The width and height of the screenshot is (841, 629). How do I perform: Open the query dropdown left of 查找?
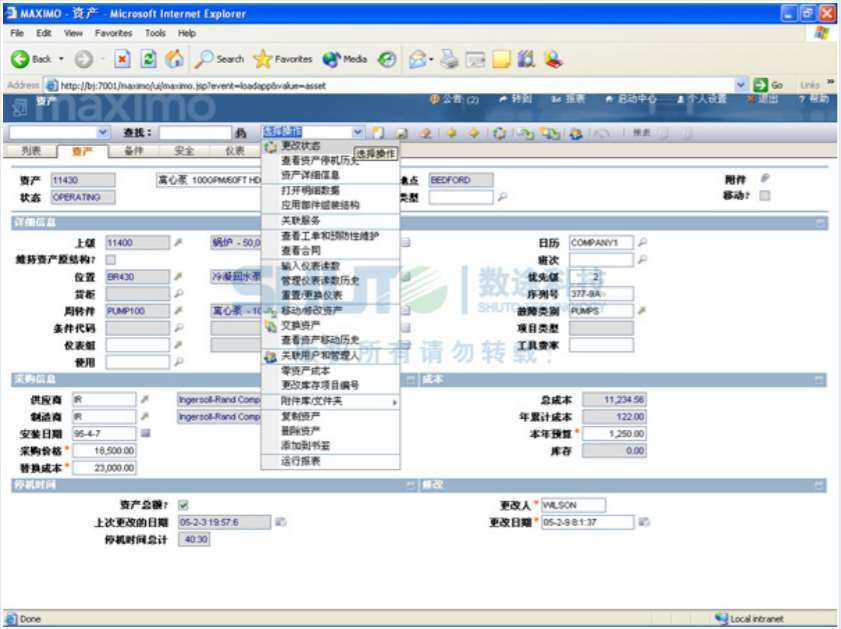[x=103, y=132]
